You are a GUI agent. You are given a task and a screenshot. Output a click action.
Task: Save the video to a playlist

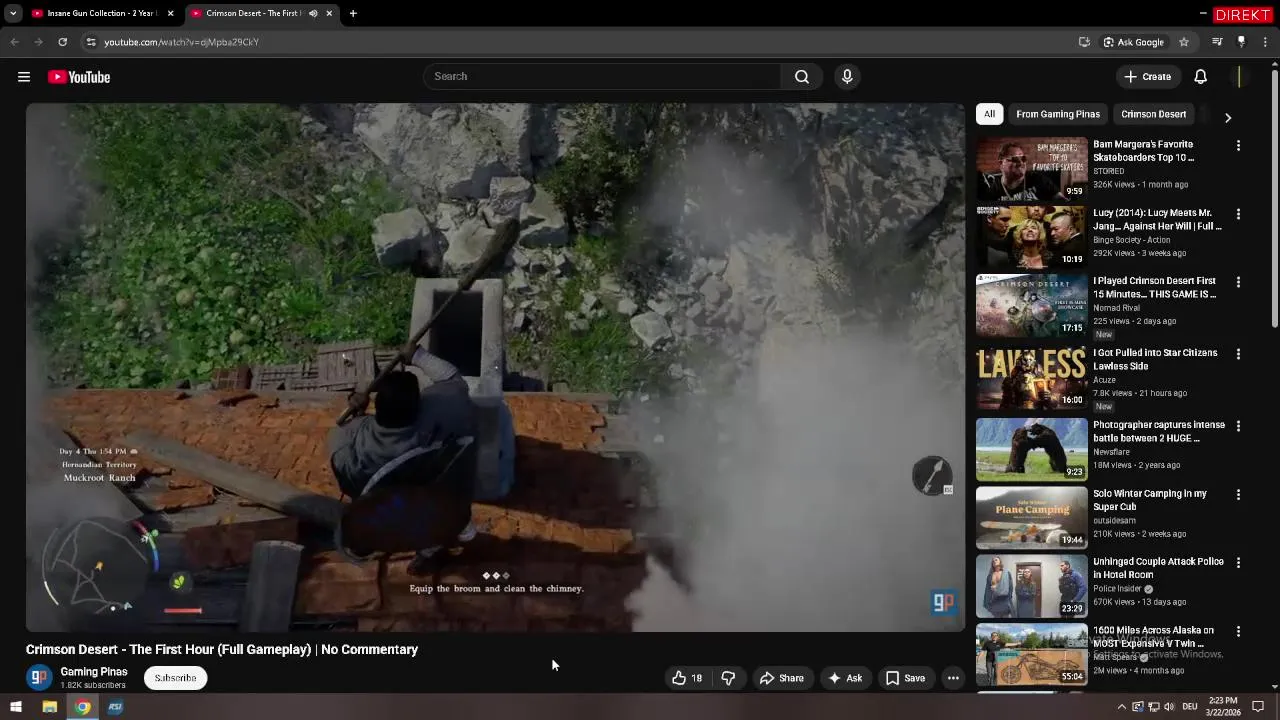[x=905, y=678]
